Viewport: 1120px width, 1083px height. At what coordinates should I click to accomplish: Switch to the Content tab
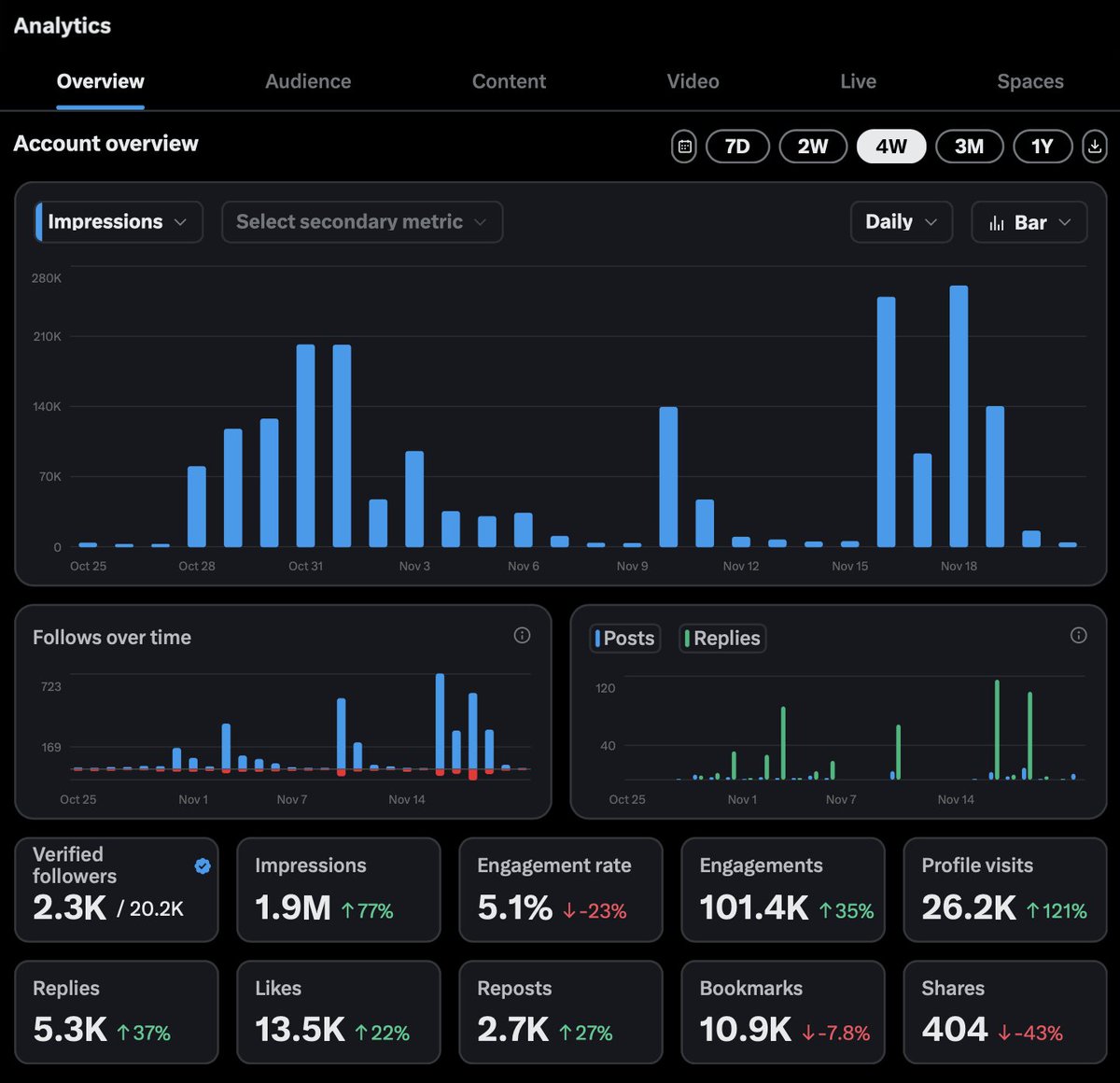point(509,81)
